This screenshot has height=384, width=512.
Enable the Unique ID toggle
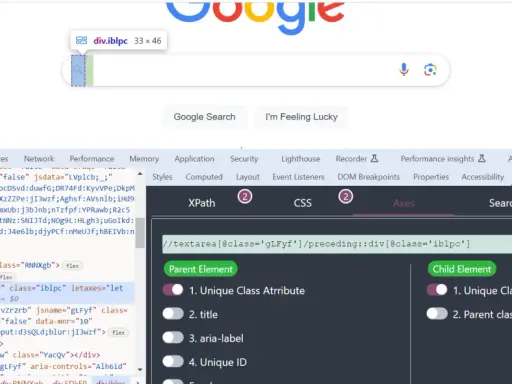click(173, 362)
